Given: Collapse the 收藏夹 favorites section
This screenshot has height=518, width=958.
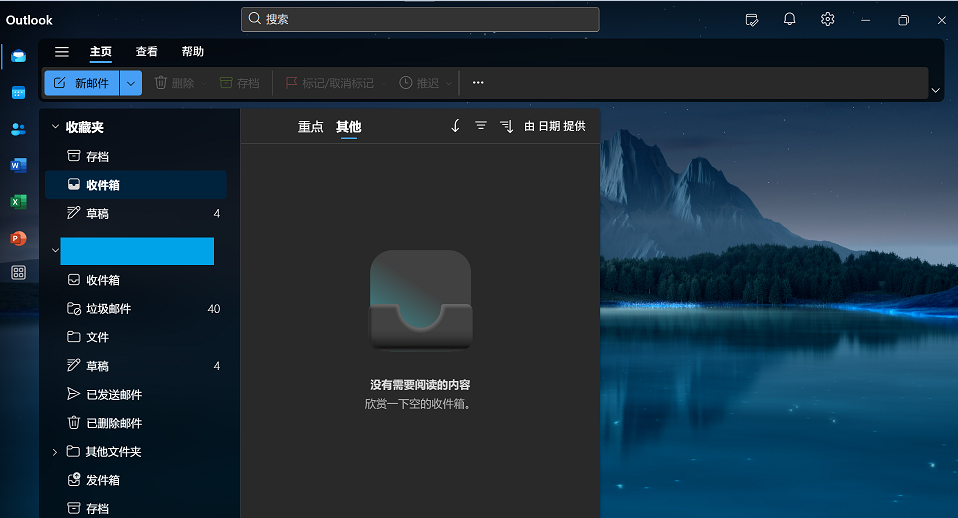Looking at the screenshot, I should 55,126.
